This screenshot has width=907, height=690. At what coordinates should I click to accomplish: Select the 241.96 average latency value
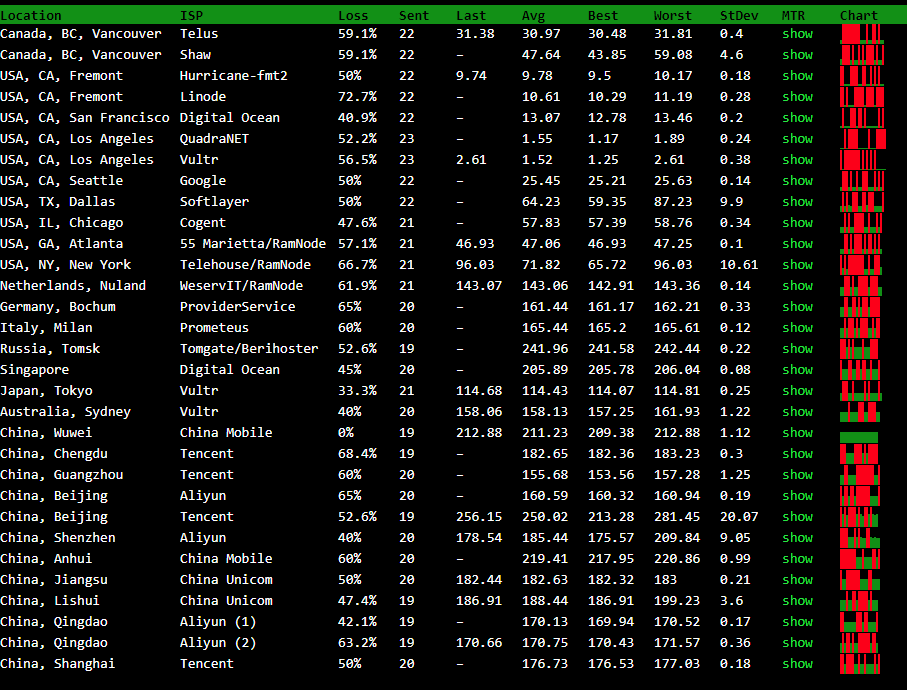[x=545, y=349]
